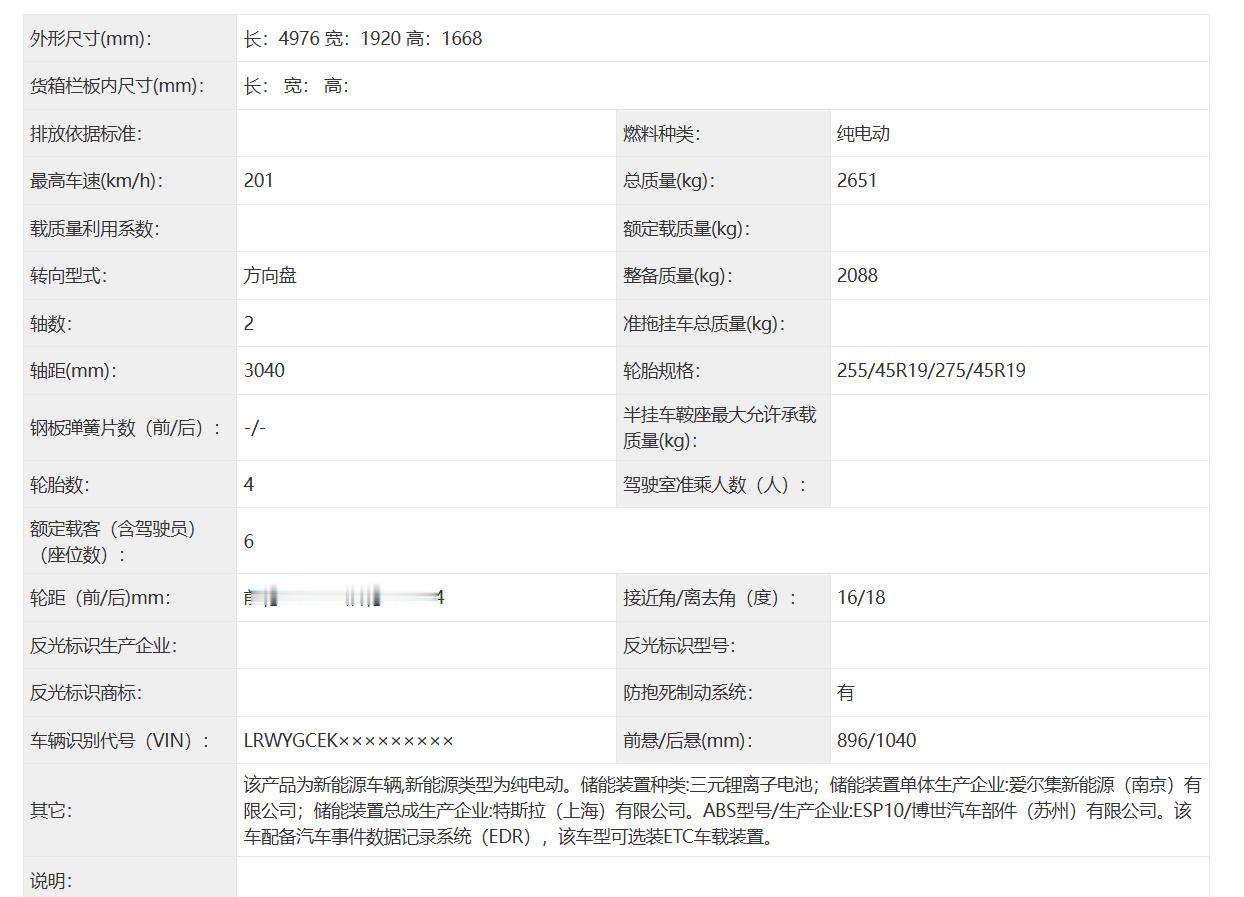Click the 轴数 label
The image size is (1244, 897).
[x=51, y=324]
